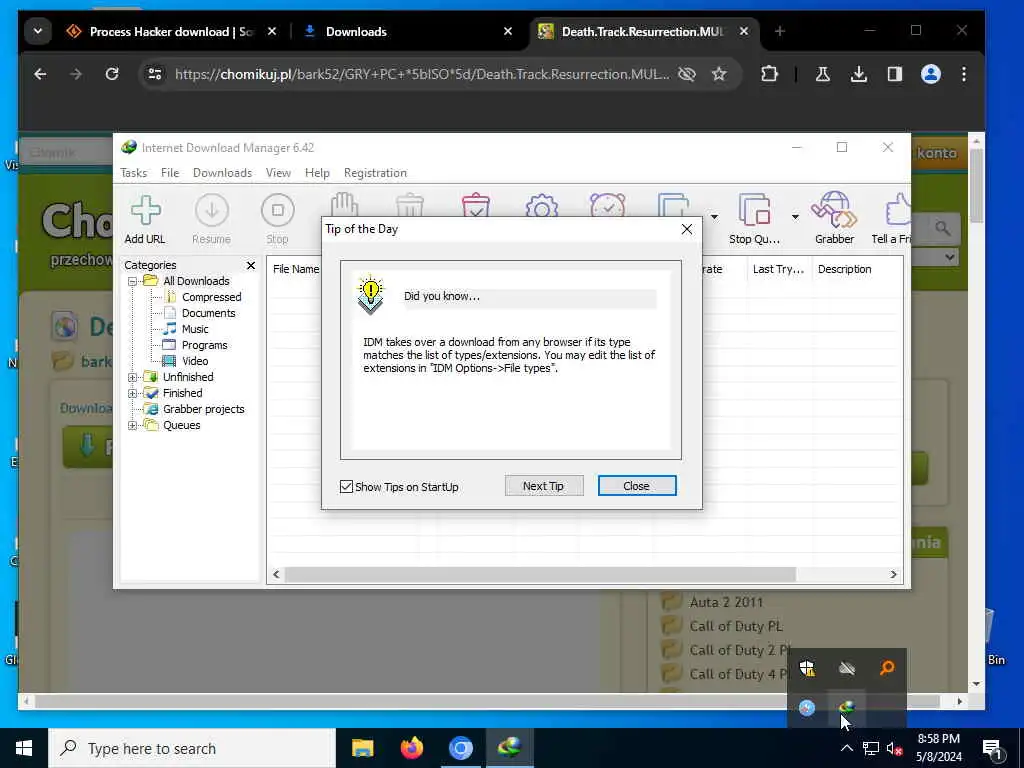The width and height of the screenshot is (1024, 768).
Task: Reload the page in Chrome
Action: pos(112,74)
